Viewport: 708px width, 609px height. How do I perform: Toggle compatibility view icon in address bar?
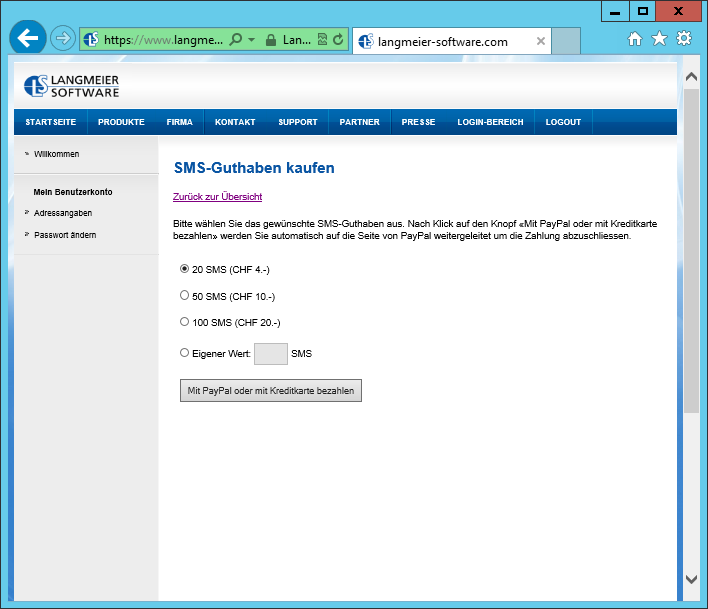[x=322, y=40]
